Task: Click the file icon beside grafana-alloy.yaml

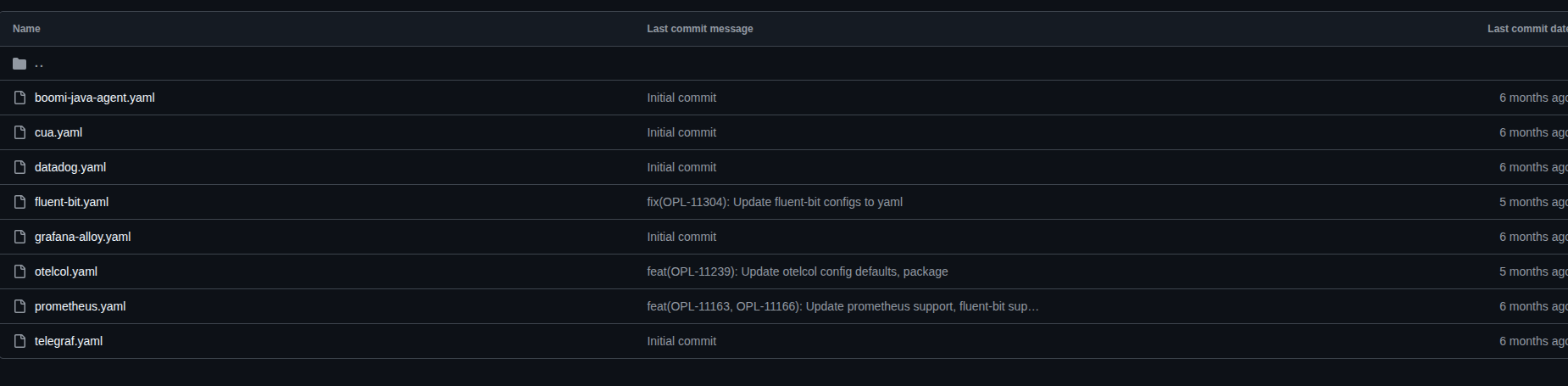Action: click(x=19, y=237)
